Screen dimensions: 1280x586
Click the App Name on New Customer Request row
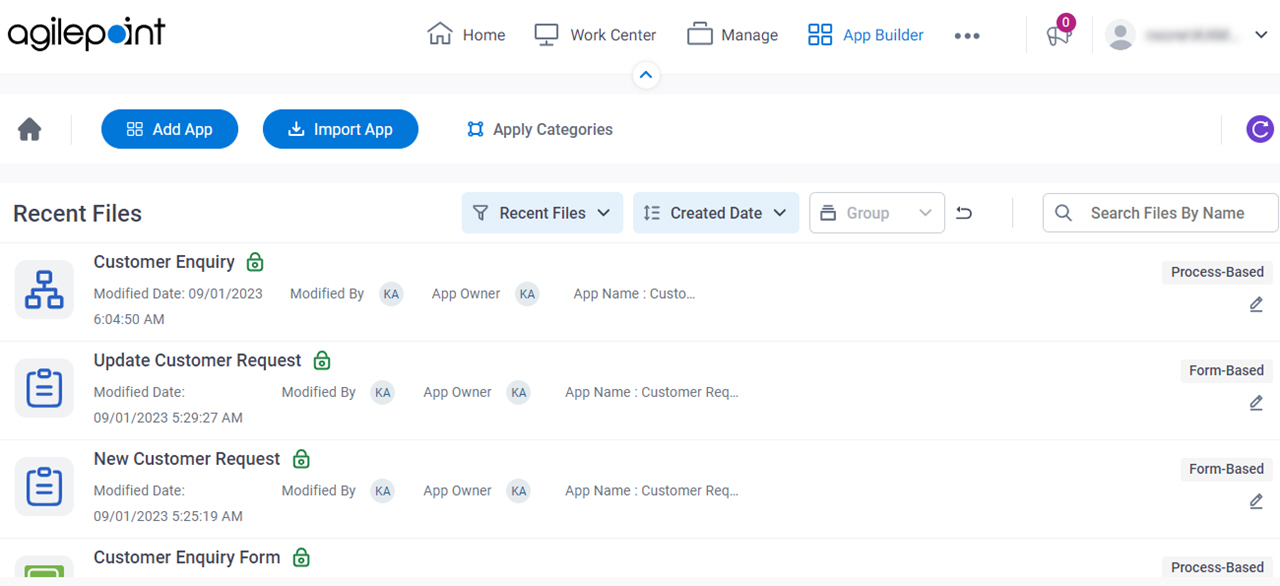coord(652,491)
